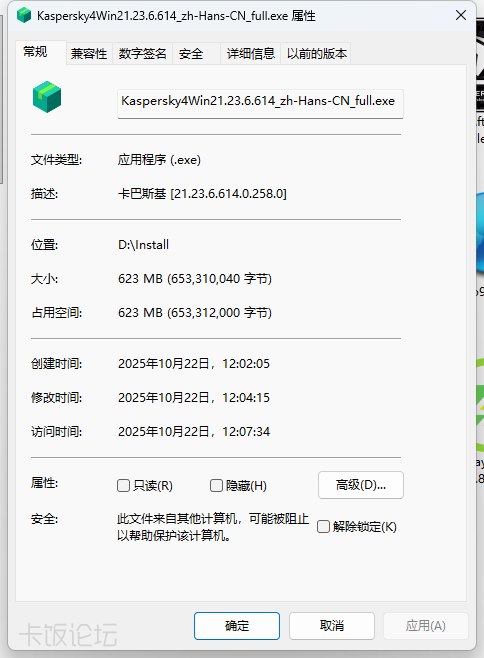The width and height of the screenshot is (484, 658).
Task: Click the 占用空间 label
Action: click(x=56, y=313)
